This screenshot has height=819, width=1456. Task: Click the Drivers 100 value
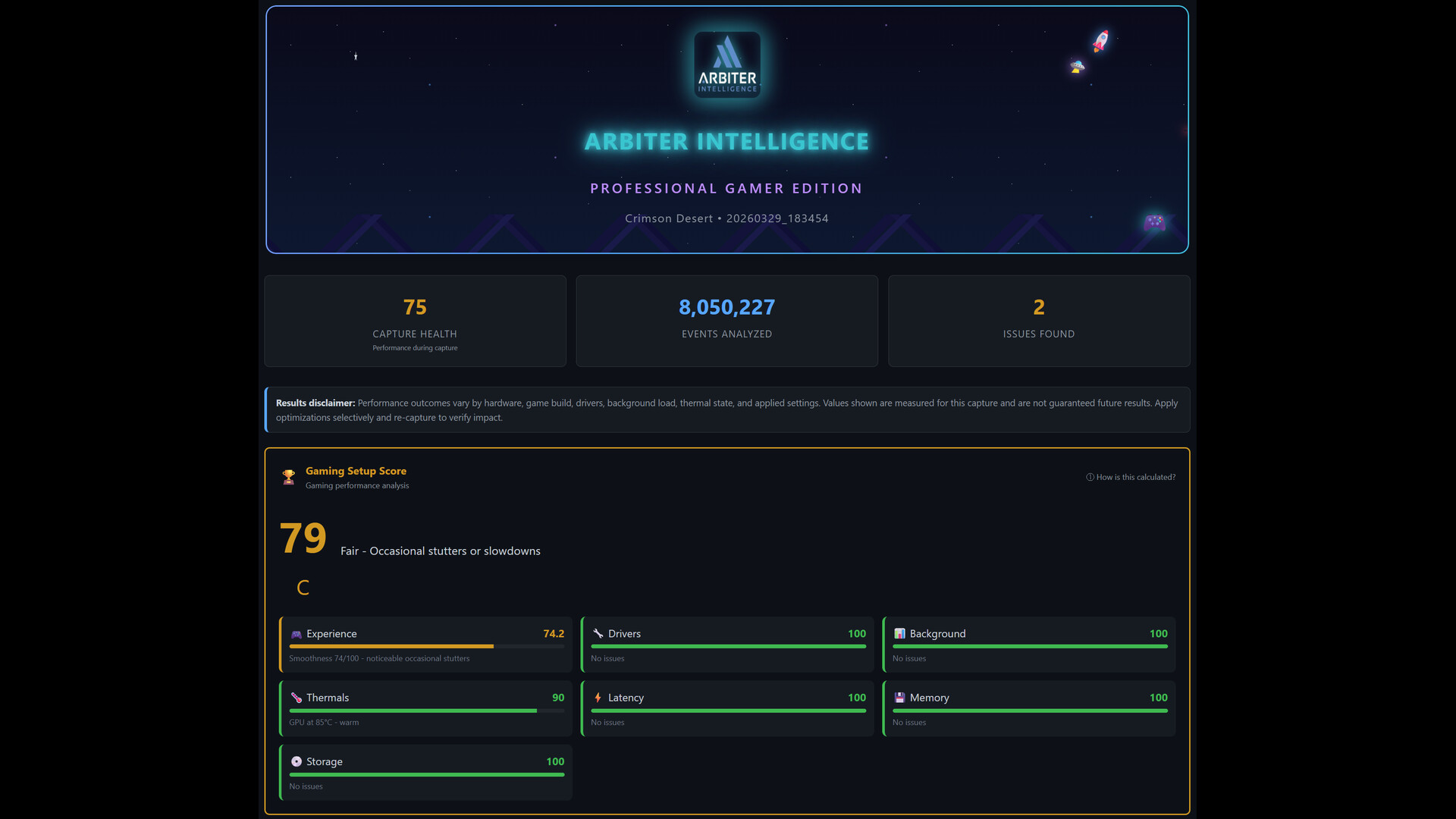click(x=857, y=634)
